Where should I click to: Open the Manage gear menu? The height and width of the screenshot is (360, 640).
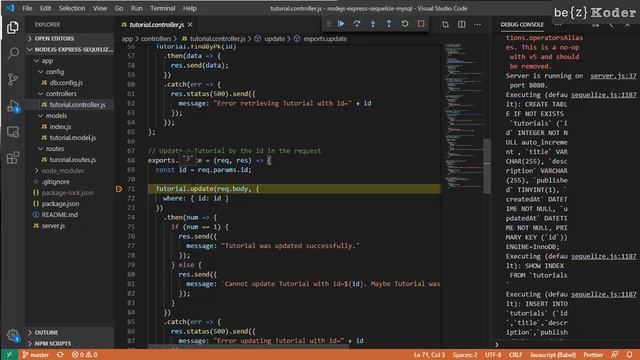coord(13,336)
